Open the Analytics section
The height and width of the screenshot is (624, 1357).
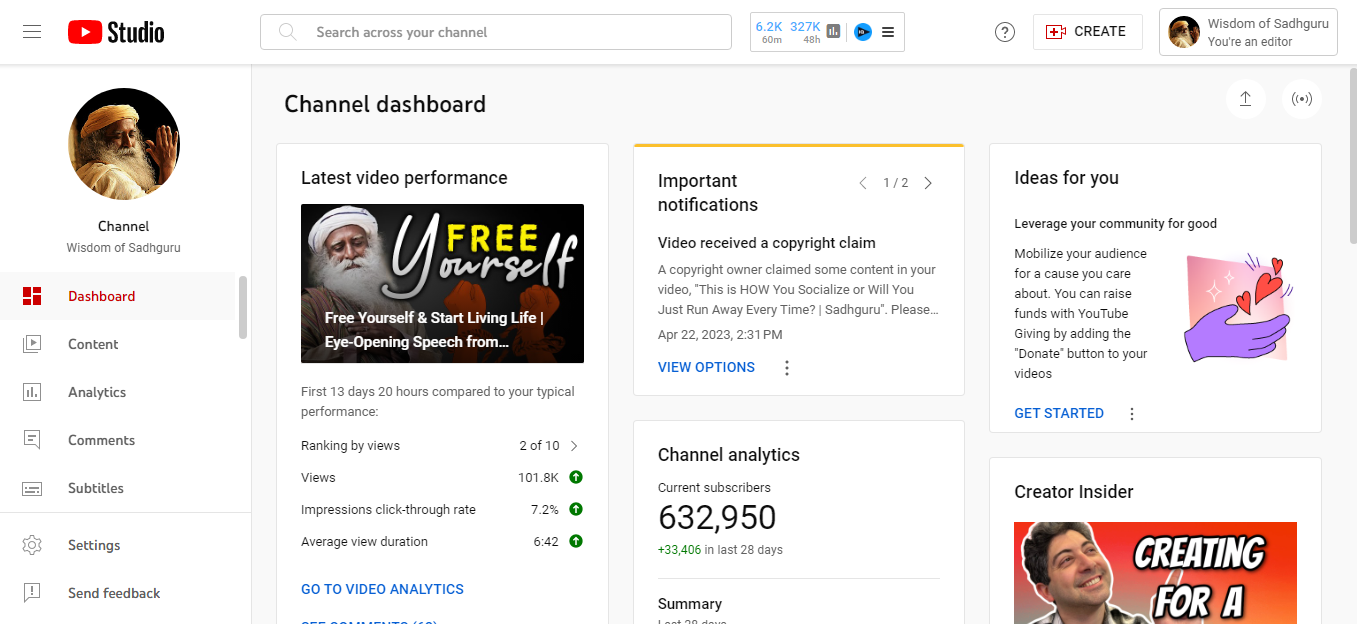pos(118,392)
